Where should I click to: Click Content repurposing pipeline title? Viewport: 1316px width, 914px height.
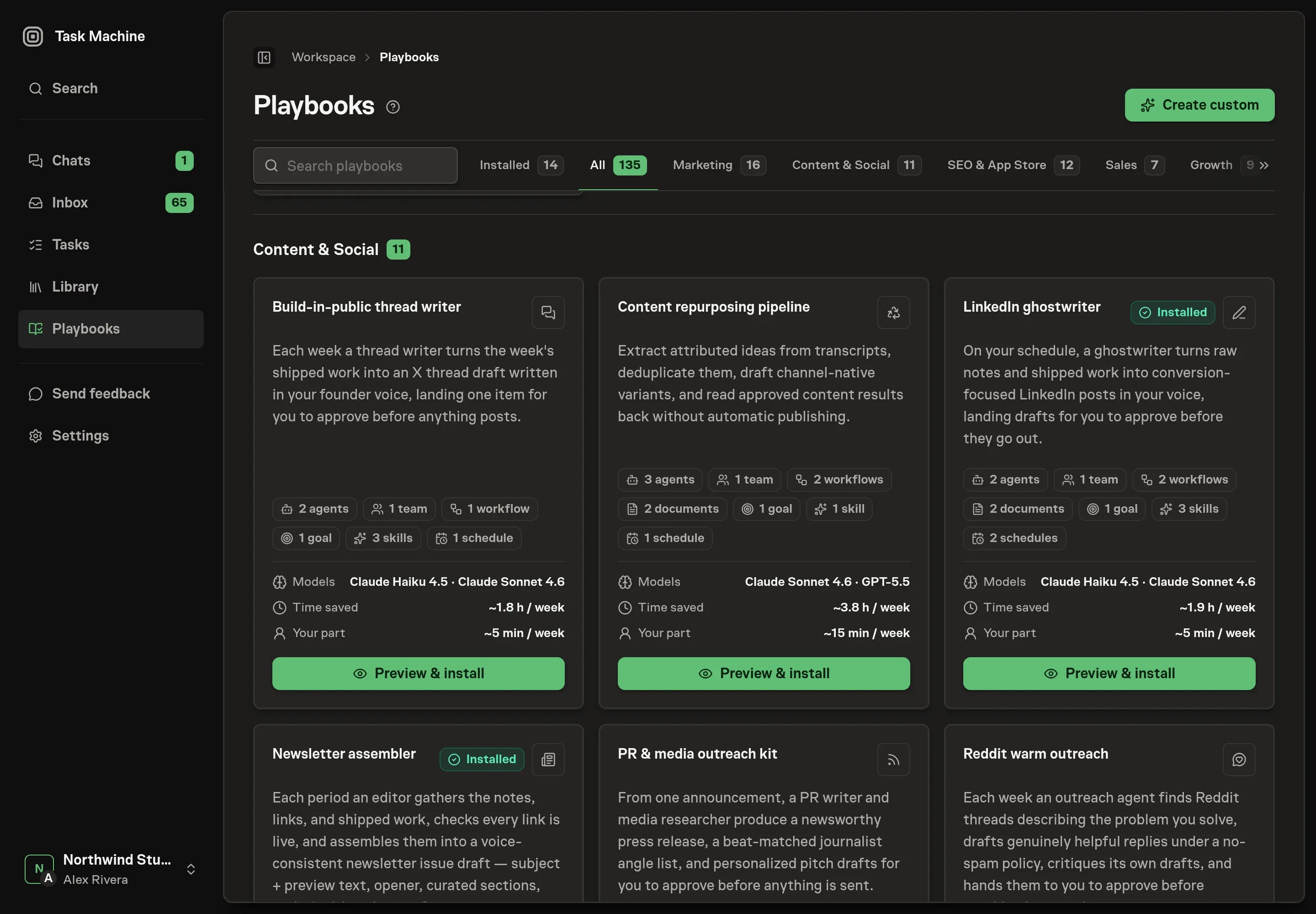(714, 306)
